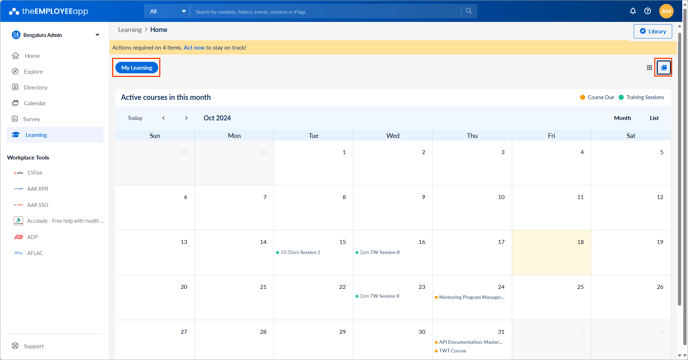Click the My Learning button
The height and width of the screenshot is (360, 688).
[136, 68]
